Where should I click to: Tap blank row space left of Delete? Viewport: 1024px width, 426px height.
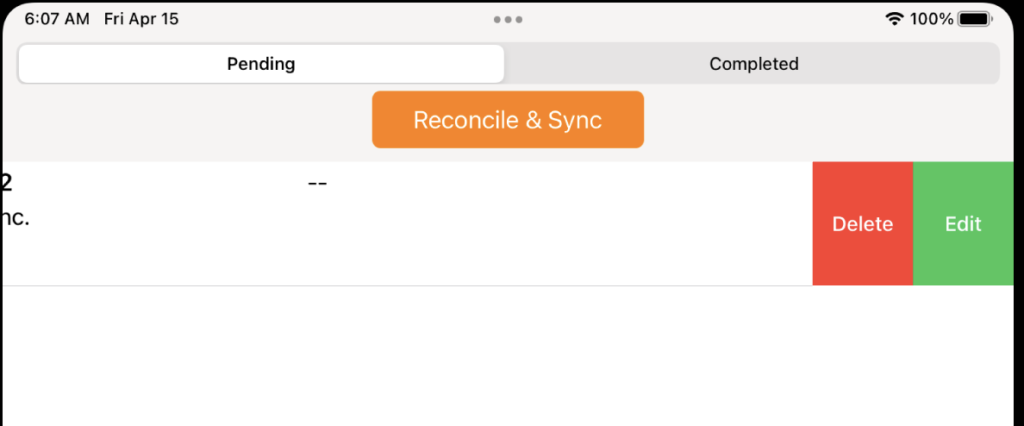point(588,223)
